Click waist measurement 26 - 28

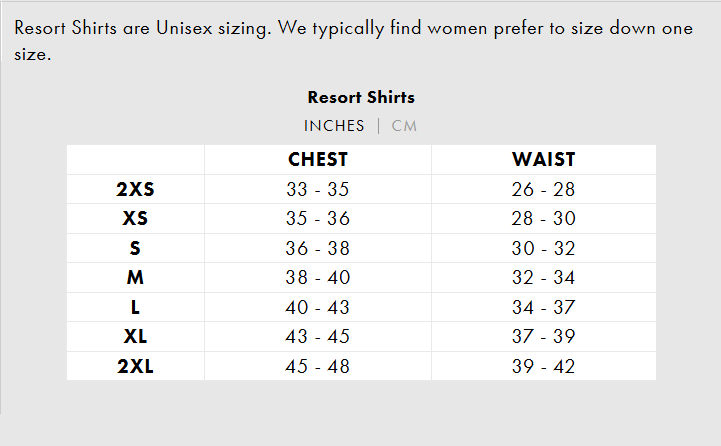(x=543, y=189)
